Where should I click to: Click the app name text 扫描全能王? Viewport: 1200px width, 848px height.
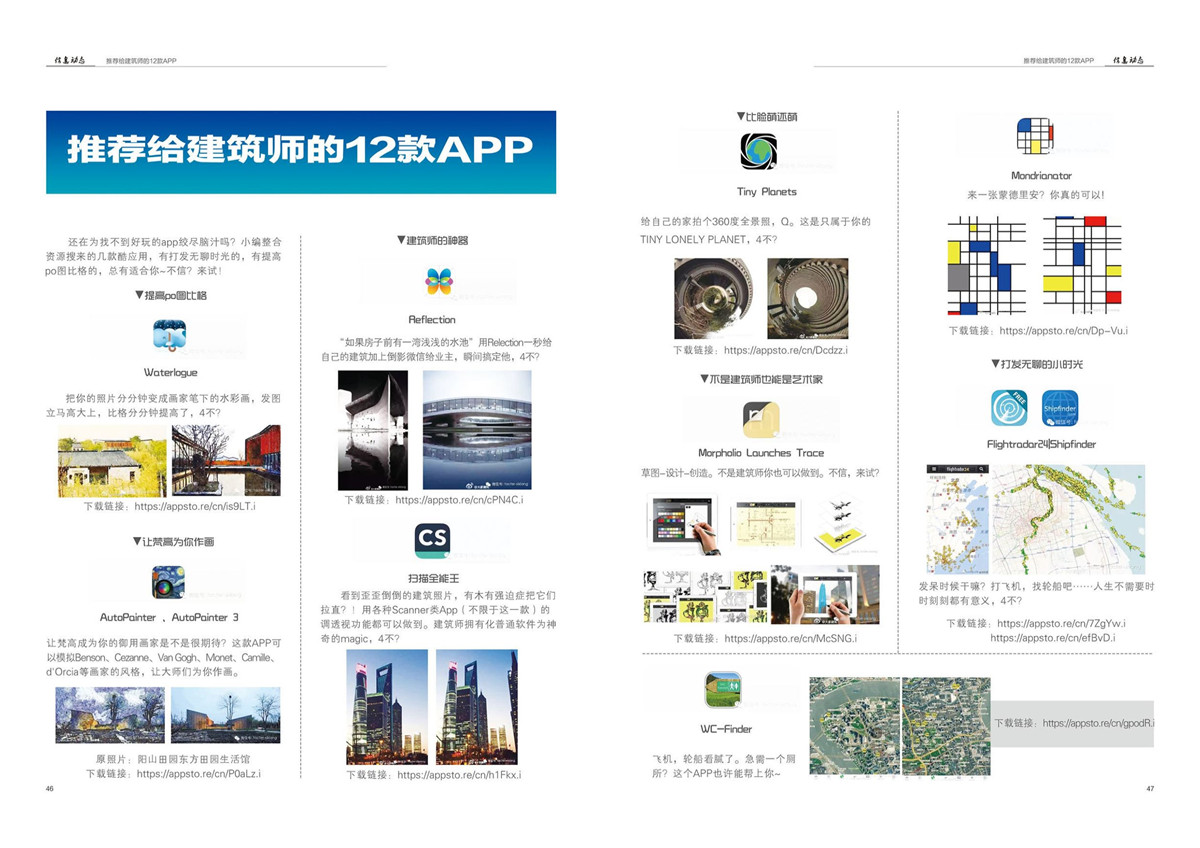tap(432, 580)
